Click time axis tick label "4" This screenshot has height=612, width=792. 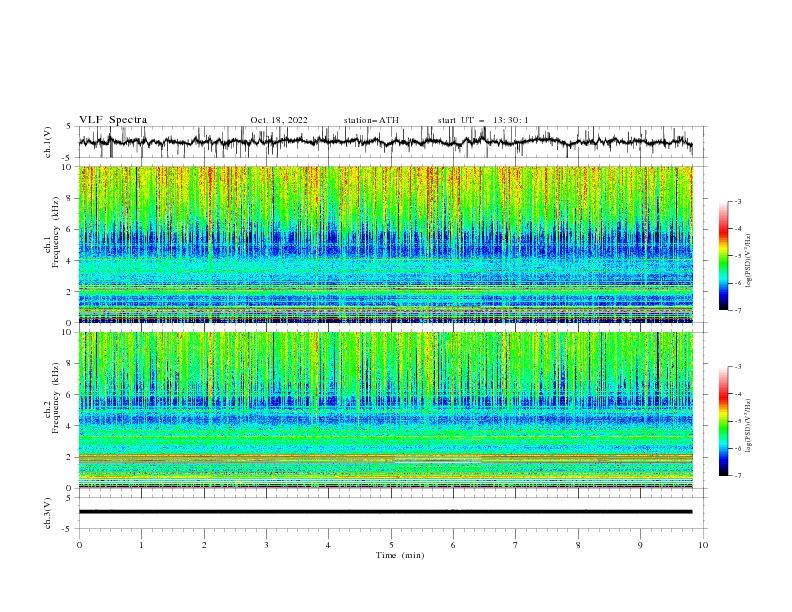328,545
